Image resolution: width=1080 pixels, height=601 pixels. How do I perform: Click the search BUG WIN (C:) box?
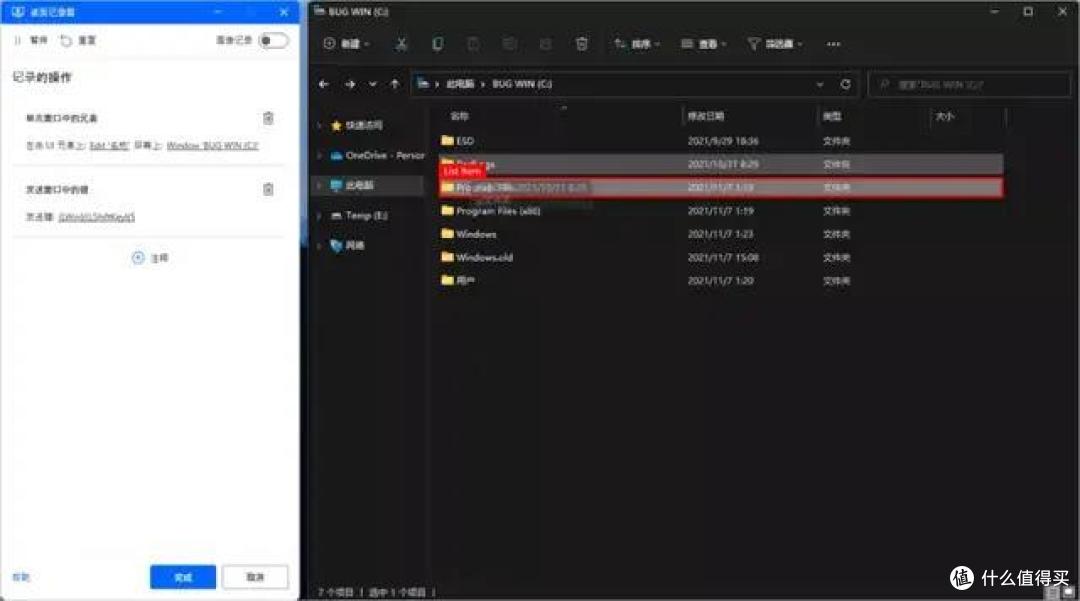click(970, 85)
